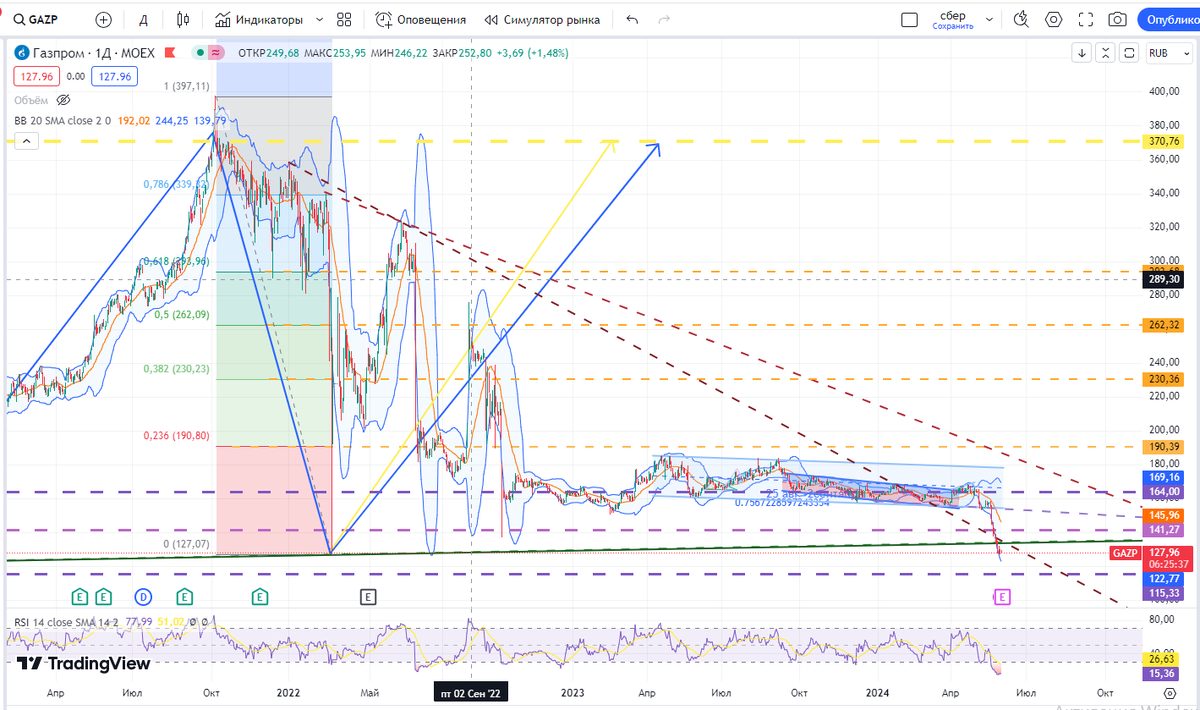Open the Индикаторы indicators dialog
Image resolution: width=1200 pixels, height=710 pixels.
coord(262,19)
